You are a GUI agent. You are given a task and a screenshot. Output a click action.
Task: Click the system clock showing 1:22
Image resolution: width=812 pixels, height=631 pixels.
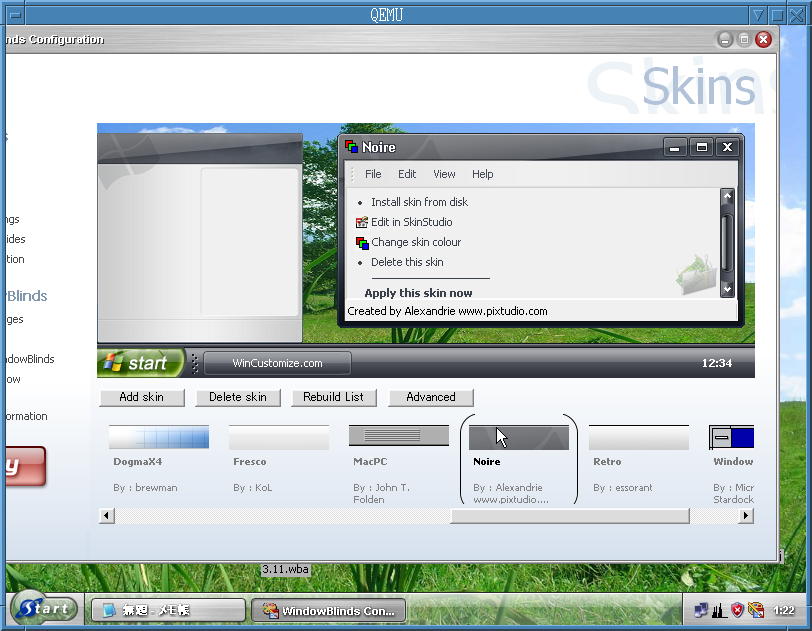click(x=784, y=610)
